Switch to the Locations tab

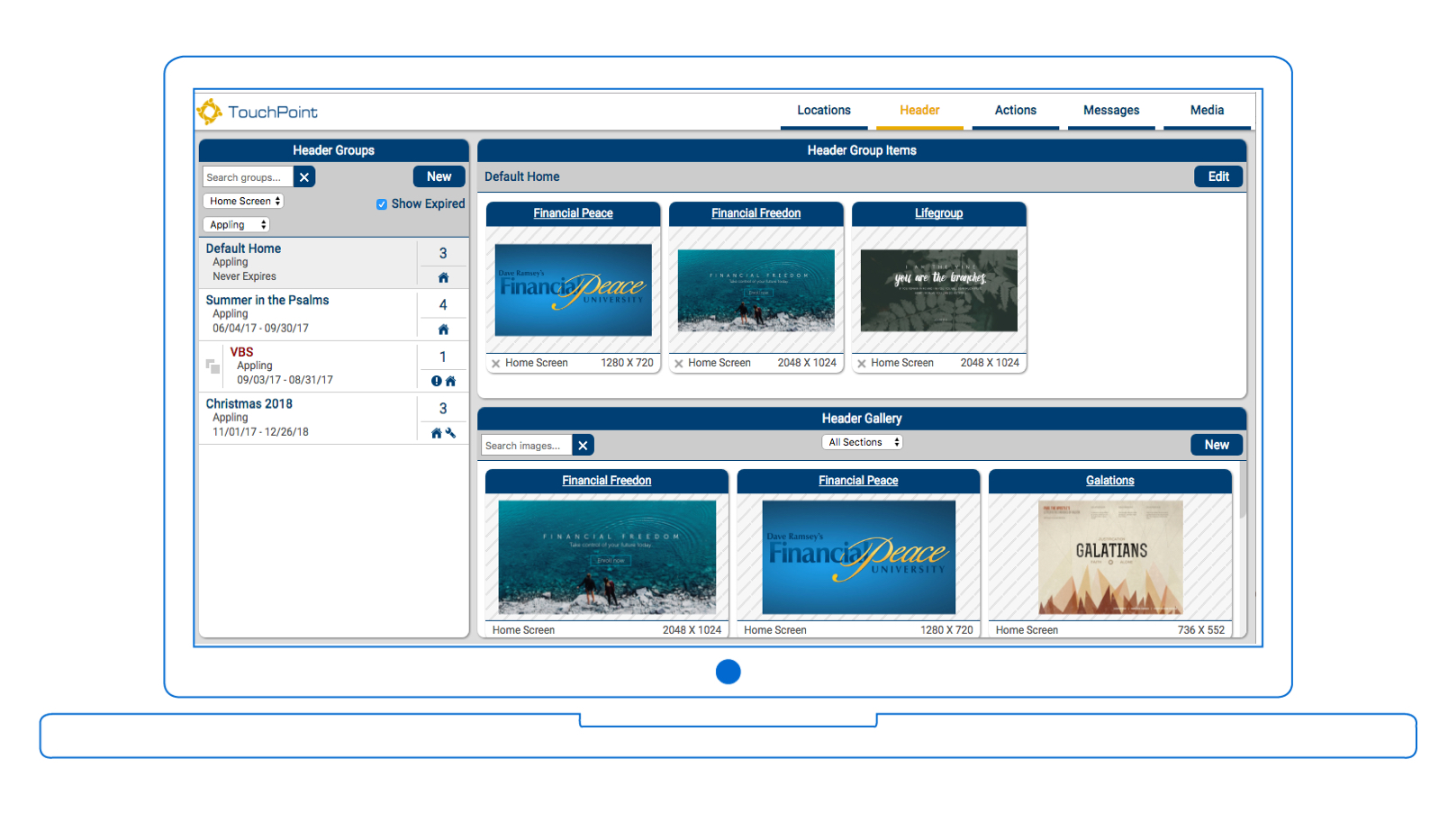824,111
